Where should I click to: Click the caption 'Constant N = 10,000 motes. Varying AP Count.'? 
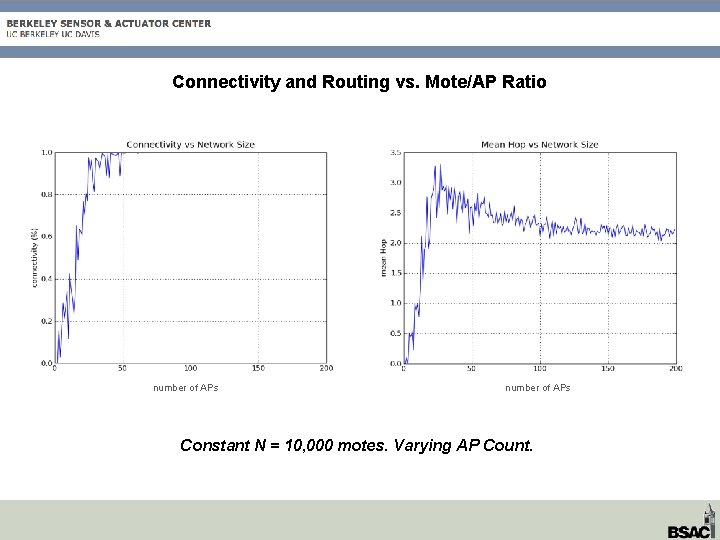click(x=356, y=445)
